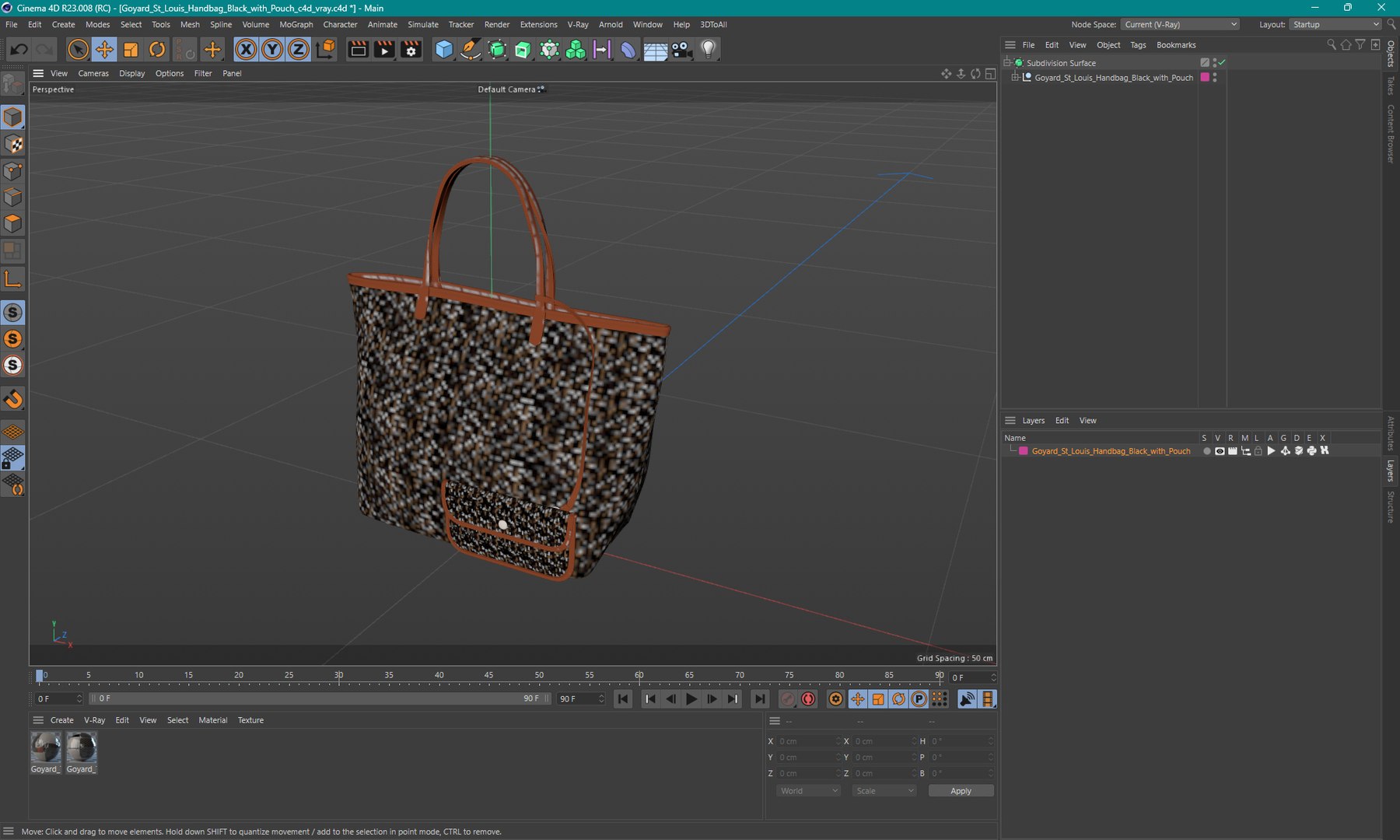The height and width of the screenshot is (840, 1400).
Task: Toggle Goyard layer render visibility
Action: pyautogui.click(x=1233, y=451)
